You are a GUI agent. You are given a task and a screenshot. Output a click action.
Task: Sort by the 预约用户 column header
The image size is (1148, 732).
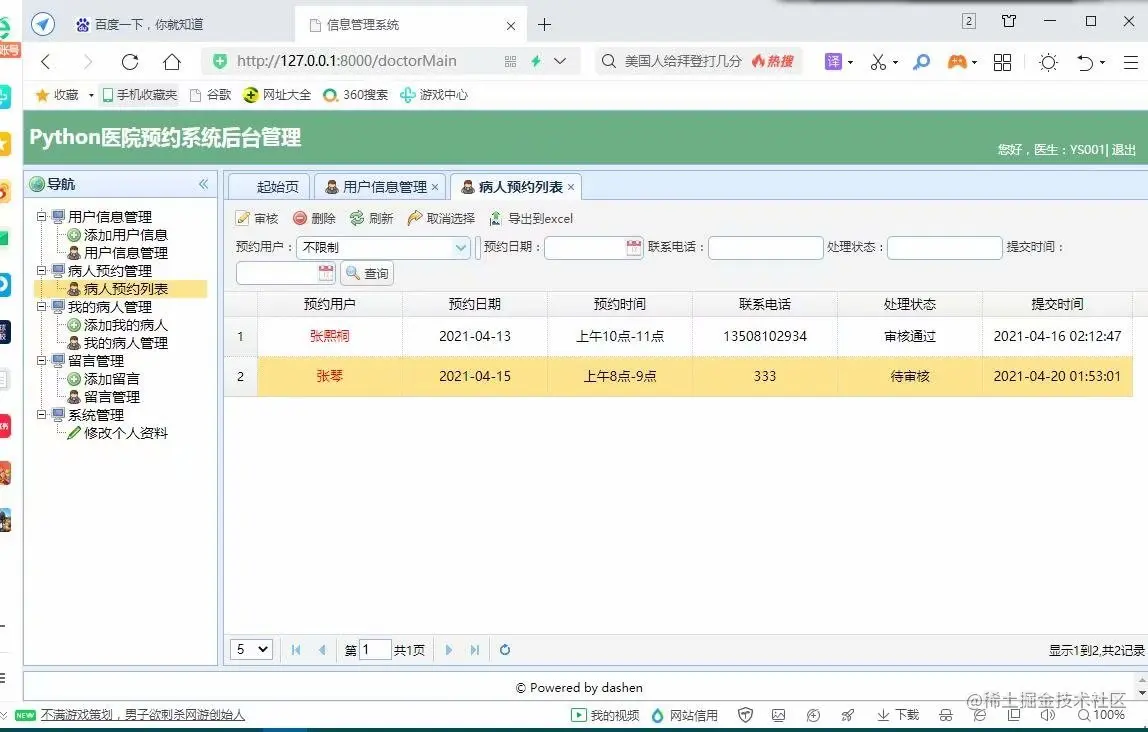click(329, 304)
